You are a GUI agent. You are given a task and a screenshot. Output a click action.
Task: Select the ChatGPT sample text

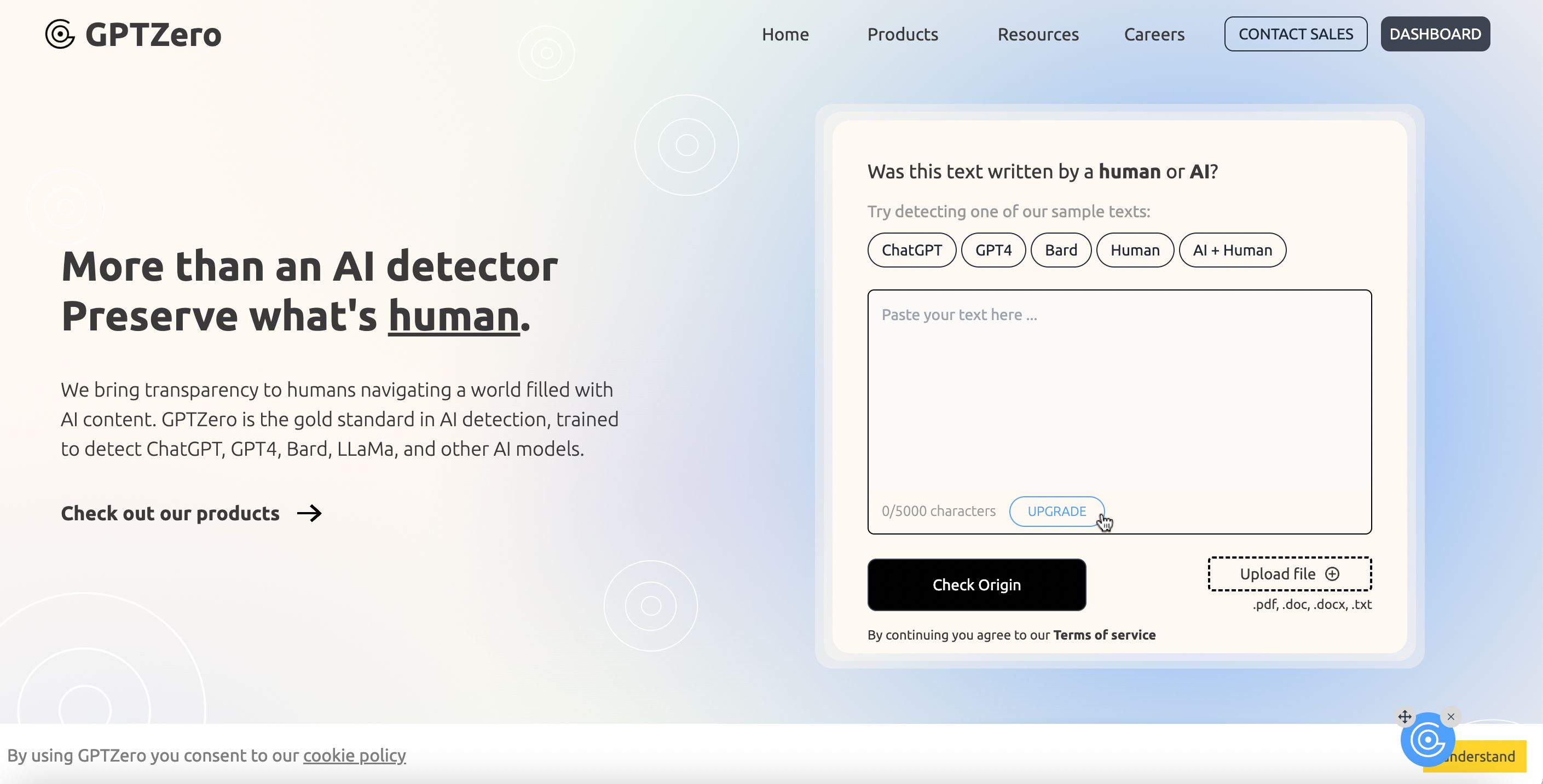point(911,249)
